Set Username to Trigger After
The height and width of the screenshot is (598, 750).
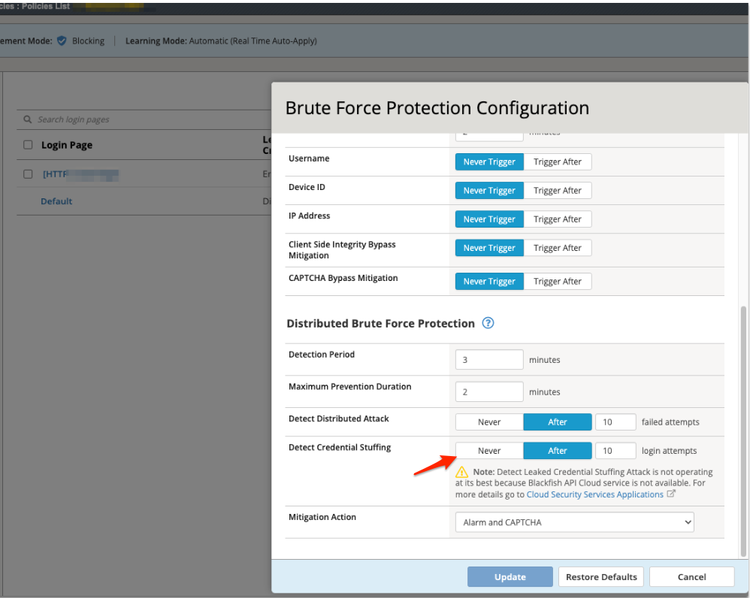pyautogui.click(x=557, y=162)
